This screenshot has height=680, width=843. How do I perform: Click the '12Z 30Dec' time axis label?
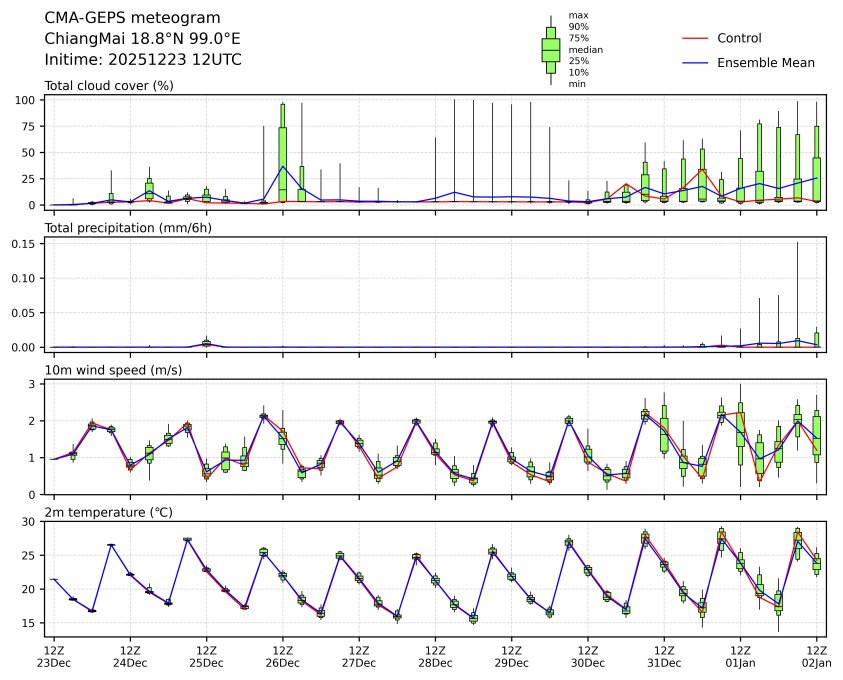click(x=588, y=656)
